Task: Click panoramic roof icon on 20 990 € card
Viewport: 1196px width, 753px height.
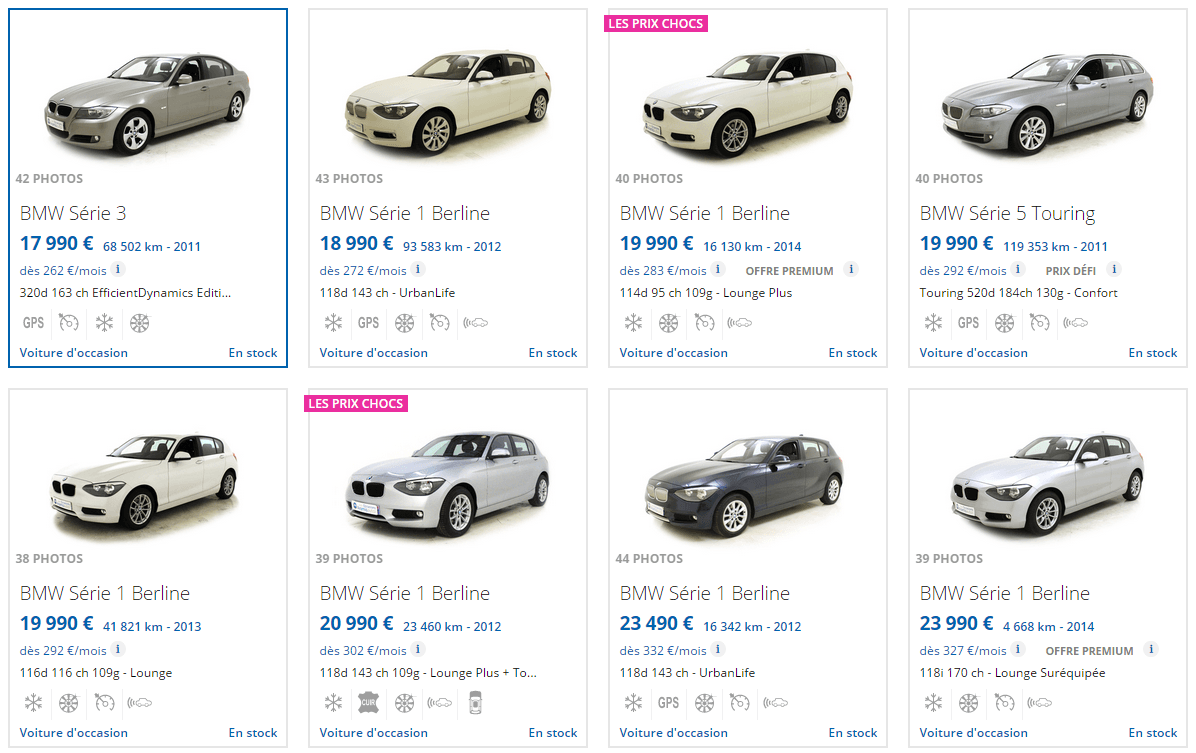Action: (475, 703)
